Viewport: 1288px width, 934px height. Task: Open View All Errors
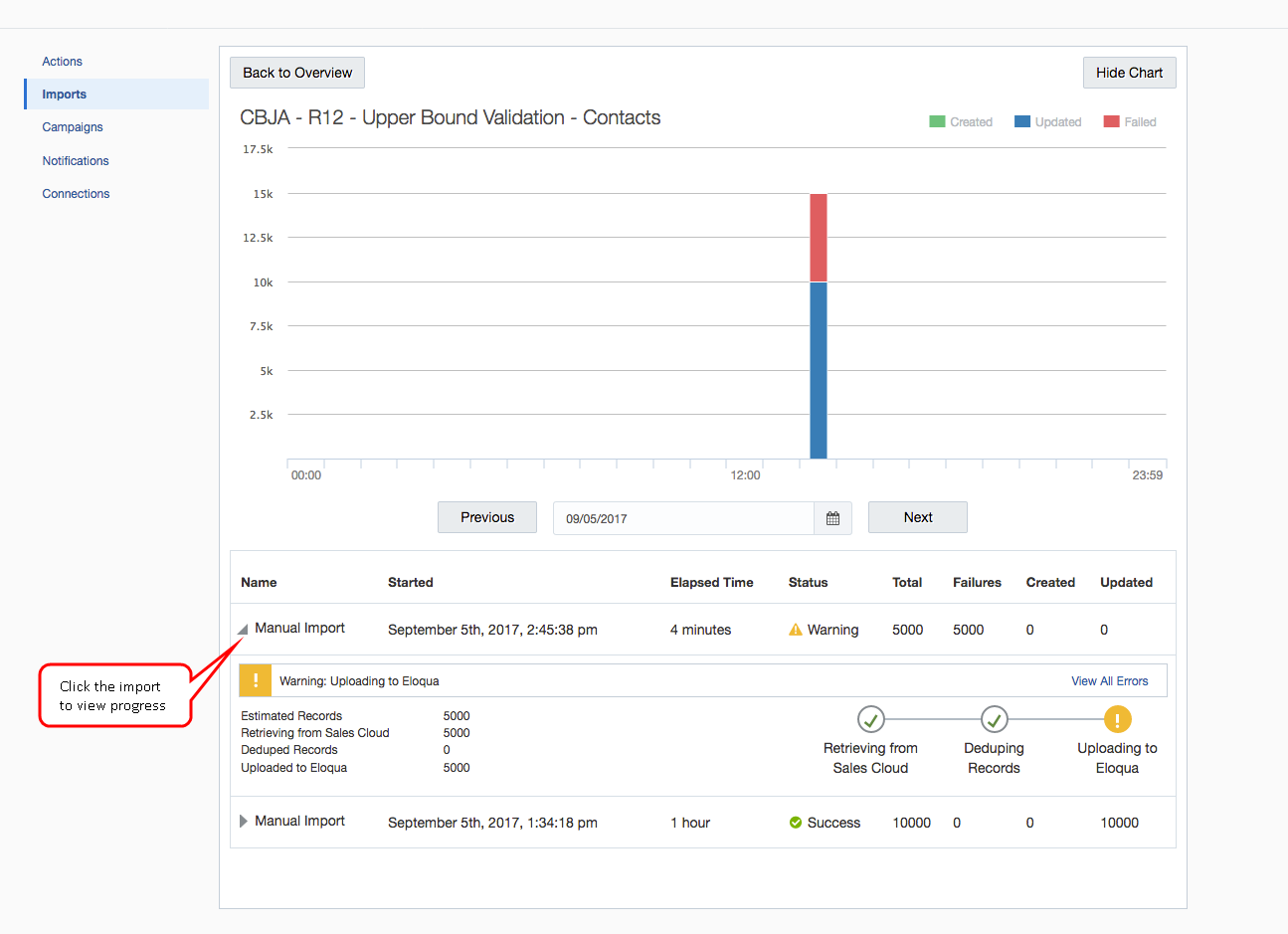pyautogui.click(x=1109, y=680)
